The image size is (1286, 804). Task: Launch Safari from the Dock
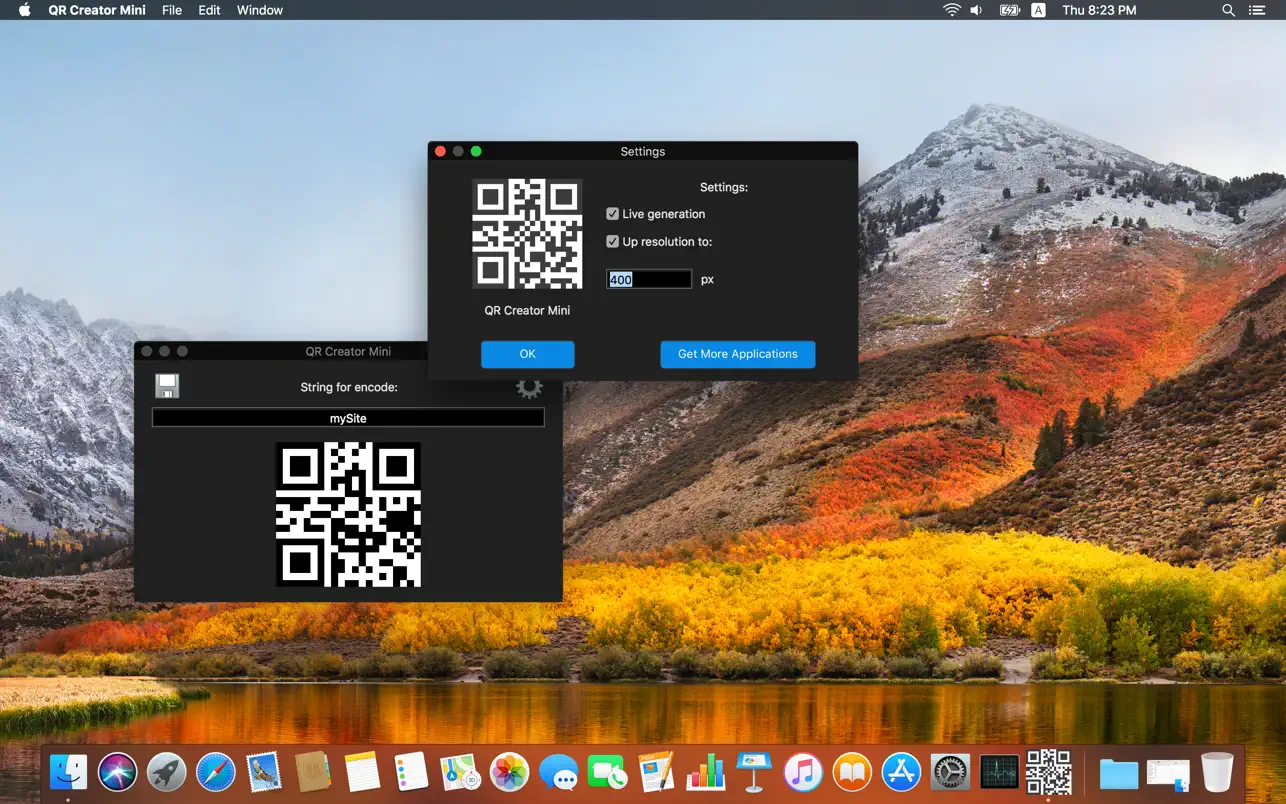pos(215,772)
